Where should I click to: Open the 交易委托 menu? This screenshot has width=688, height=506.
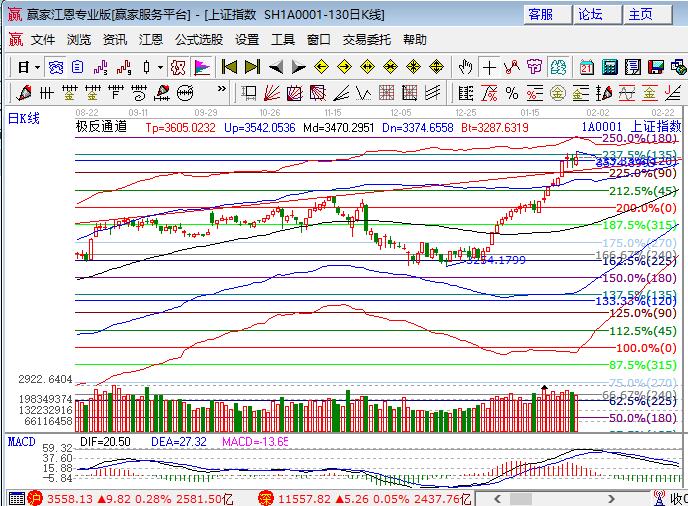click(366, 40)
